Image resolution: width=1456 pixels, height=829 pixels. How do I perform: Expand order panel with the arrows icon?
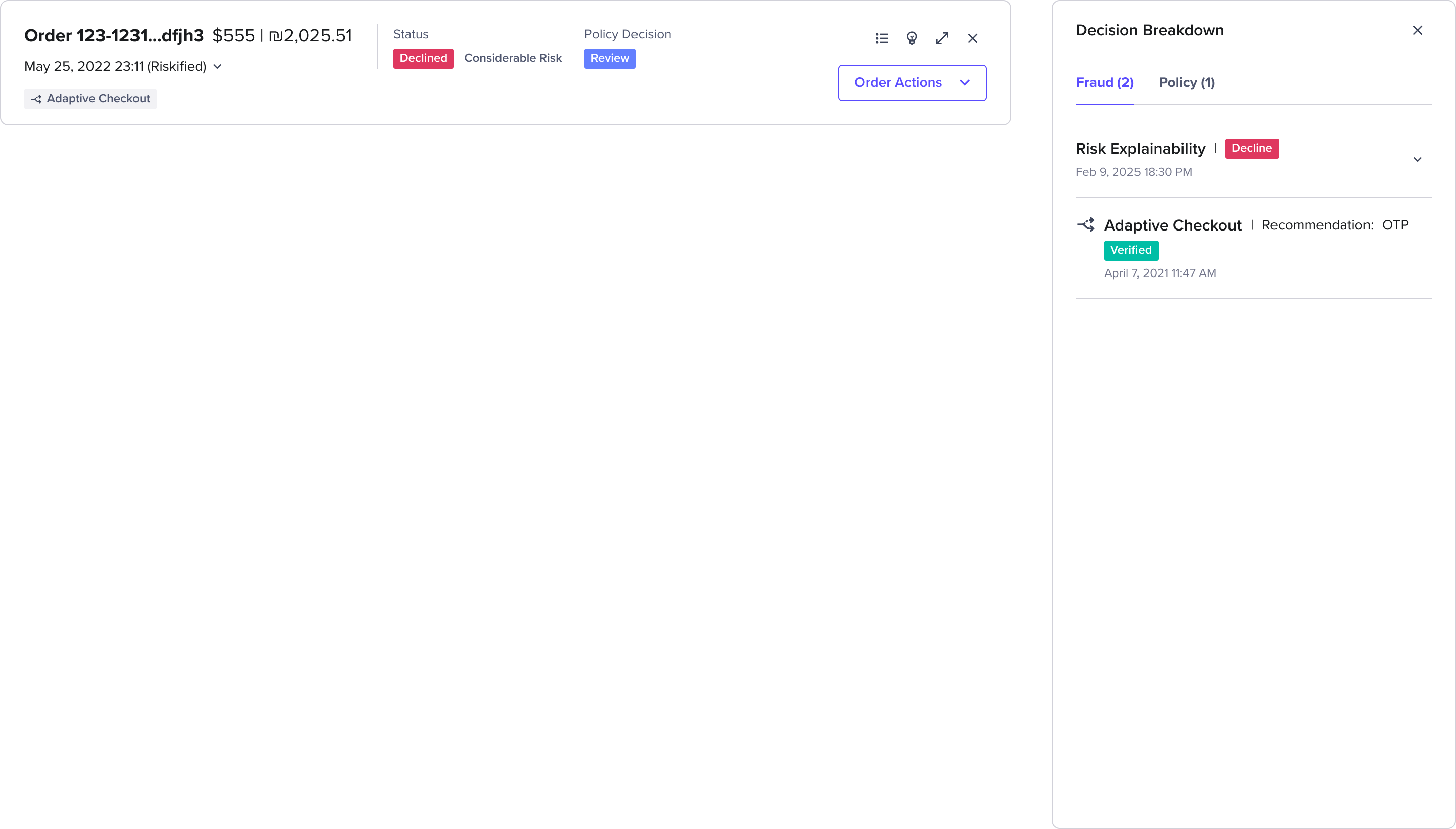tap(942, 38)
